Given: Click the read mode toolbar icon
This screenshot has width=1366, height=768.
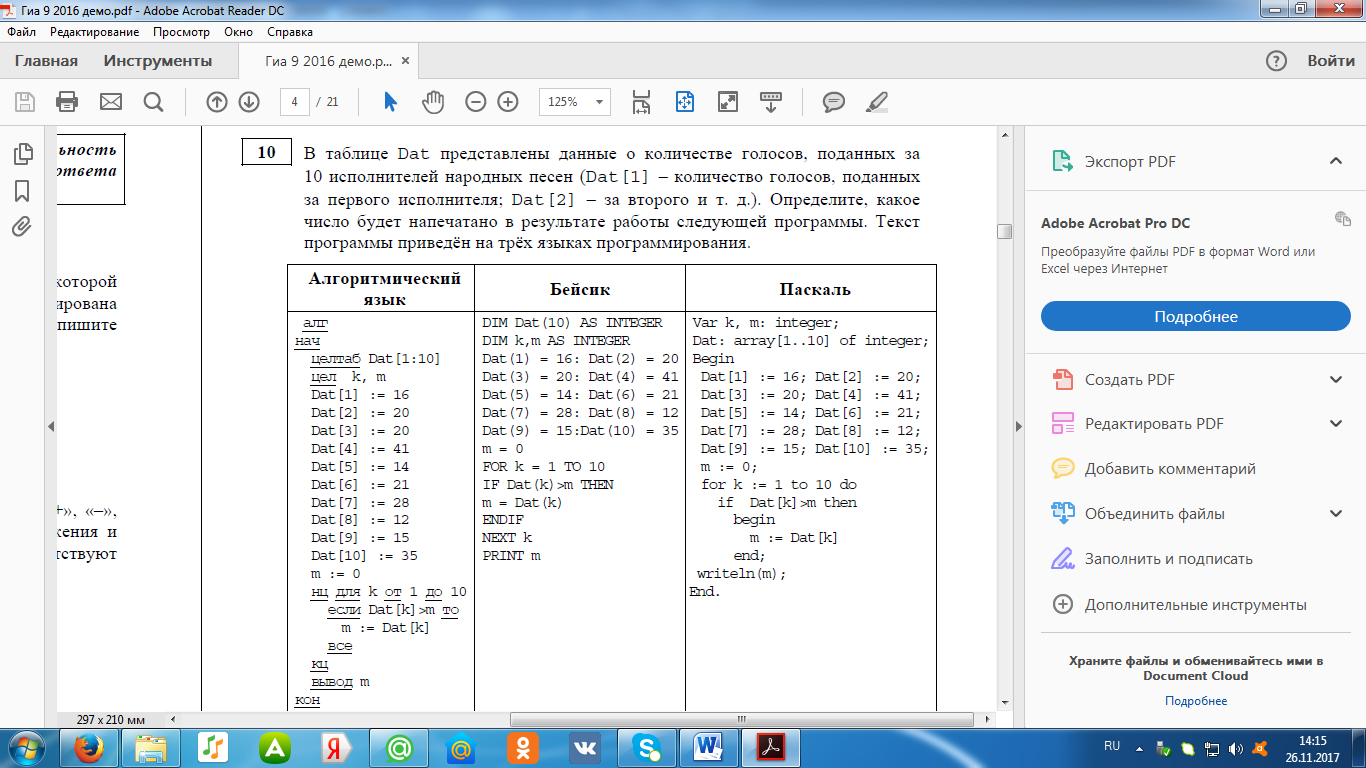Looking at the screenshot, I should (x=771, y=101).
